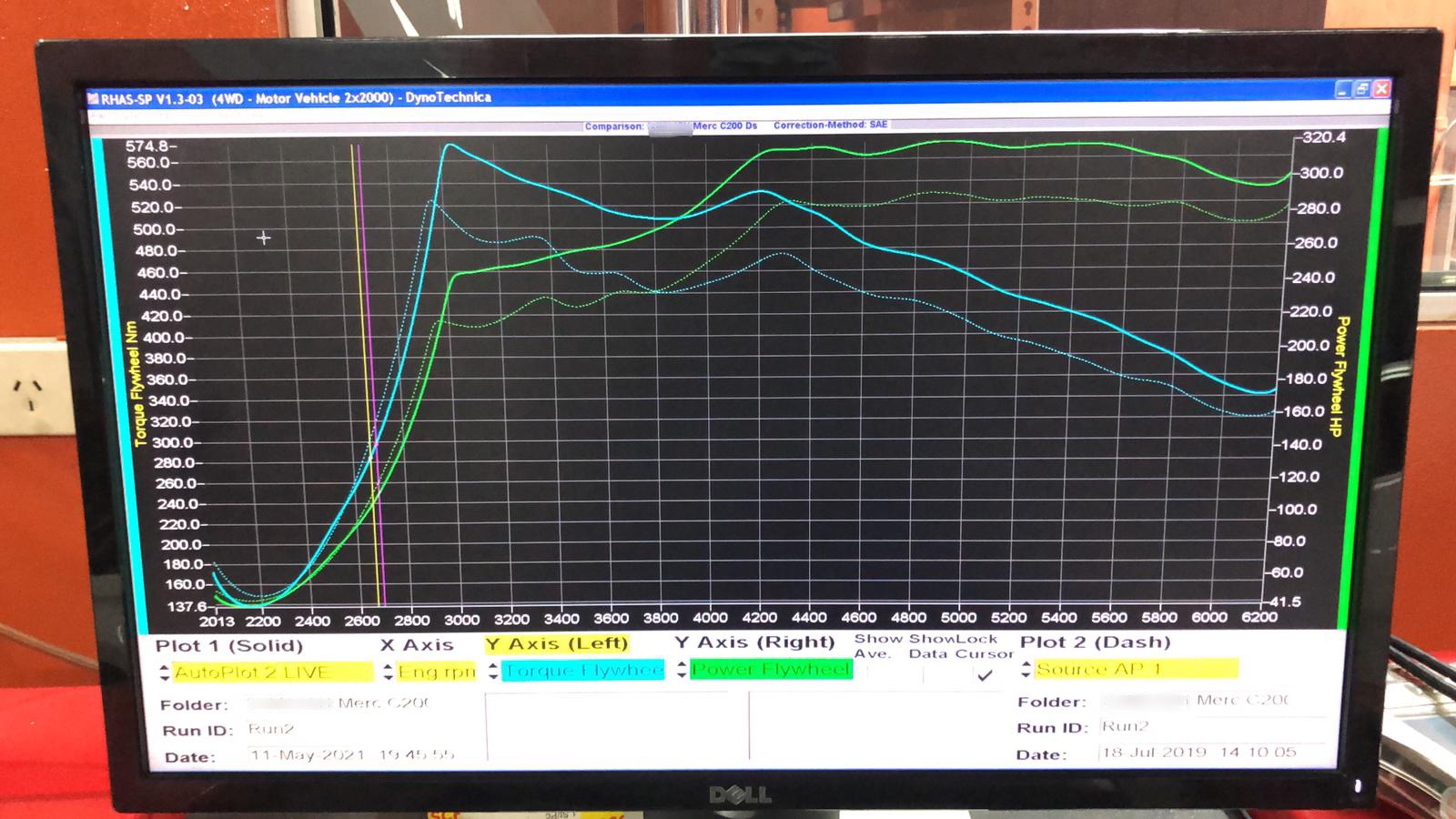The width and height of the screenshot is (1456, 819).
Task: Click the 41.5 minimum power axis value
Action: pos(1286,602)
